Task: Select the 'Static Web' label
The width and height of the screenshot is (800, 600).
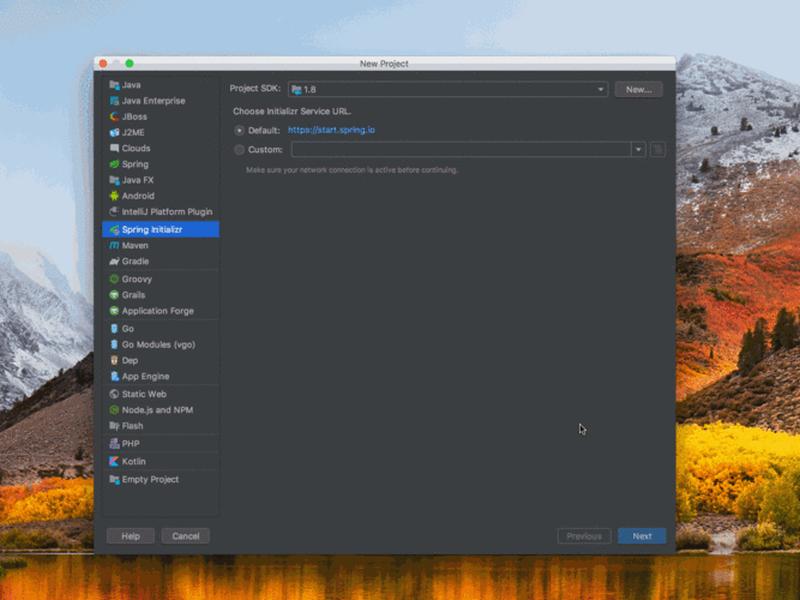Action: coord(144,394)
